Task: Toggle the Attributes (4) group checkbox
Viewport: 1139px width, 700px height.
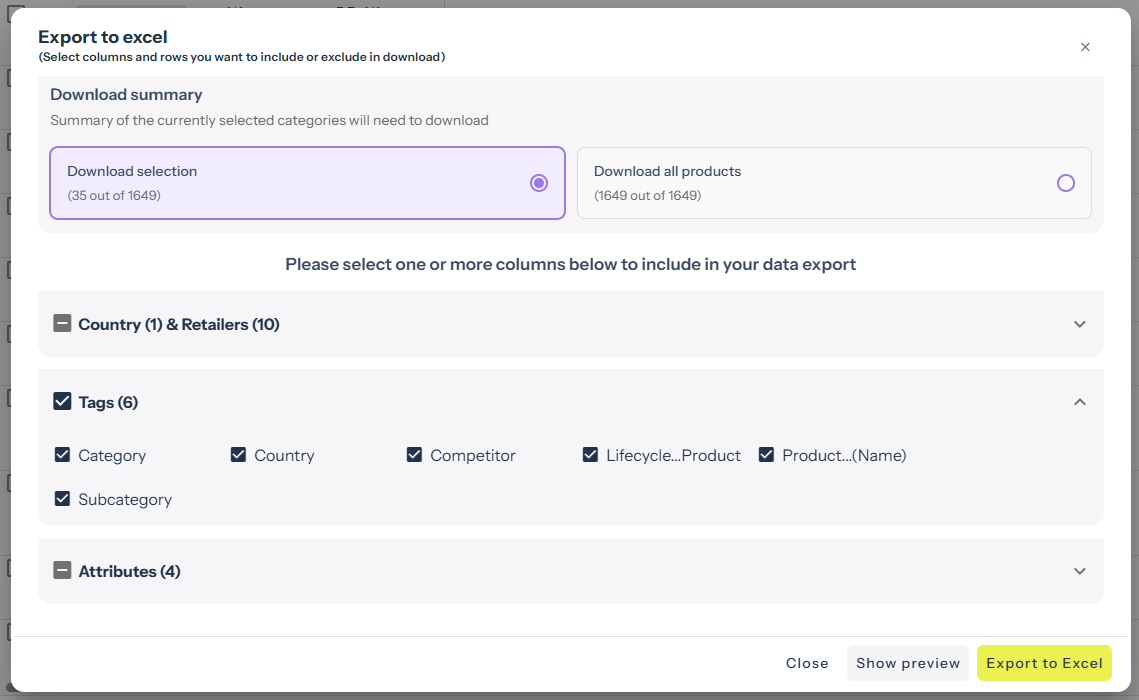Action: [x=62, y=571]
